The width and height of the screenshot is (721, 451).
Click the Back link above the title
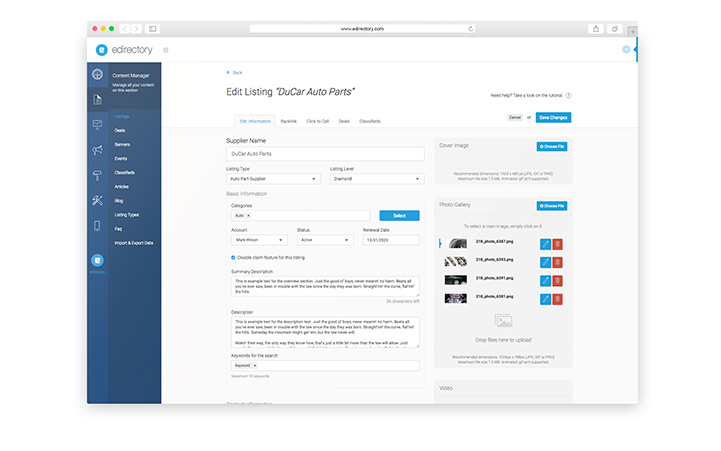tap(235, 73)
